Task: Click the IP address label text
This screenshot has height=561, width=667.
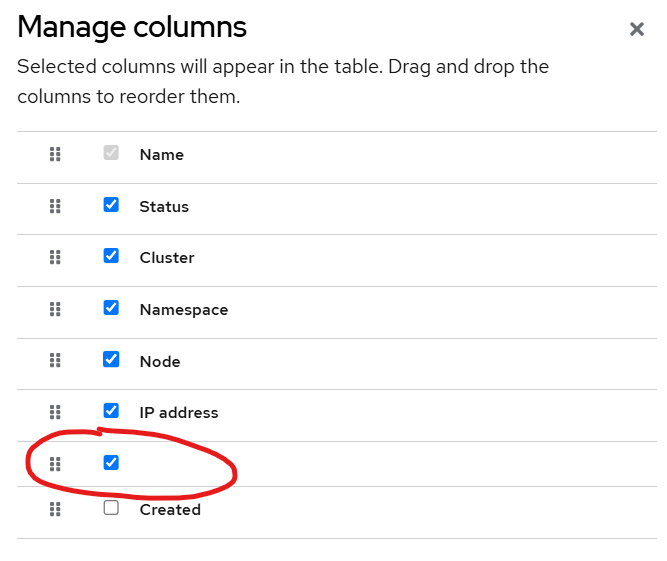Action: tap(179, 413)
